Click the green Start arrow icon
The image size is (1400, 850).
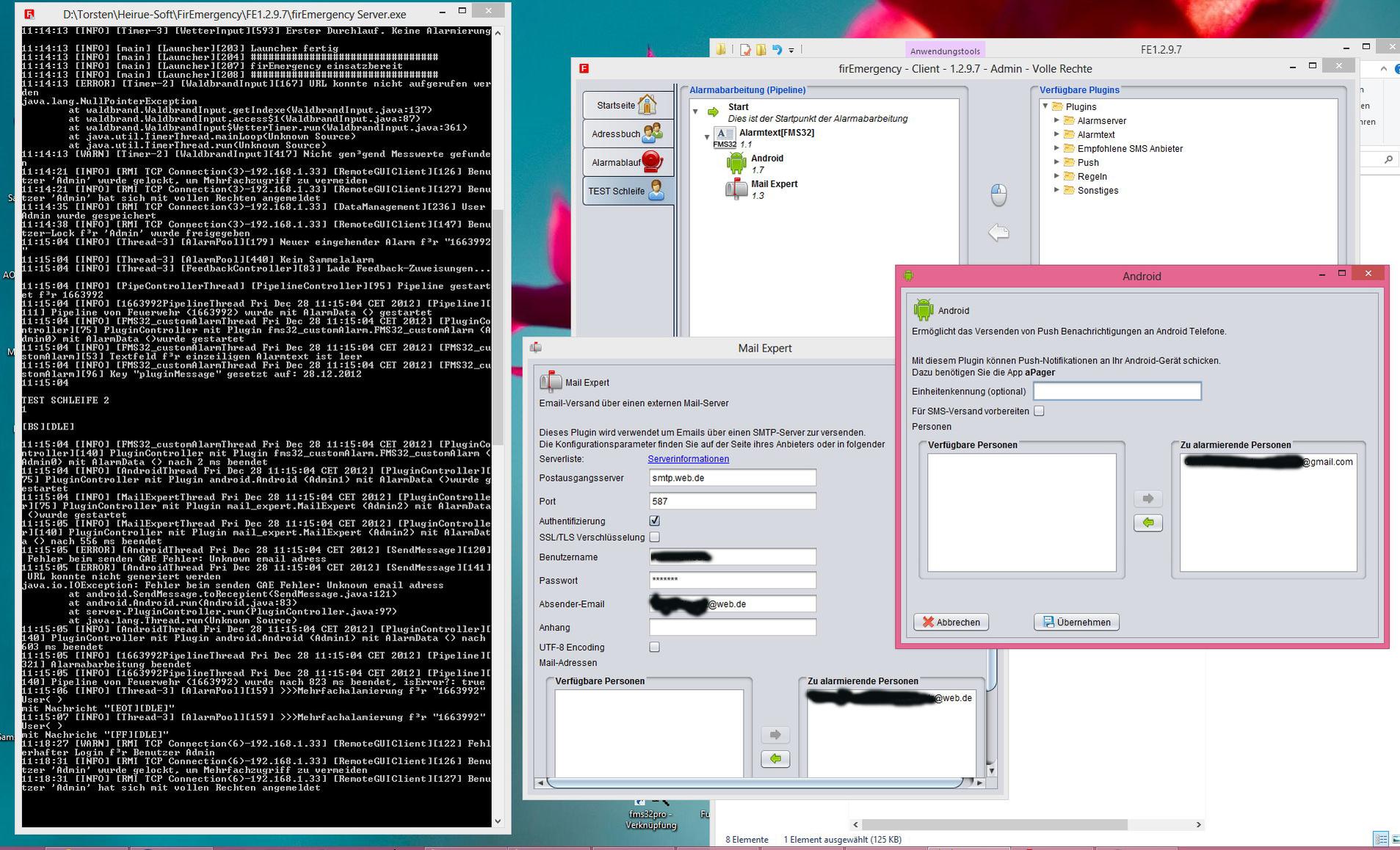coord(713,112)
